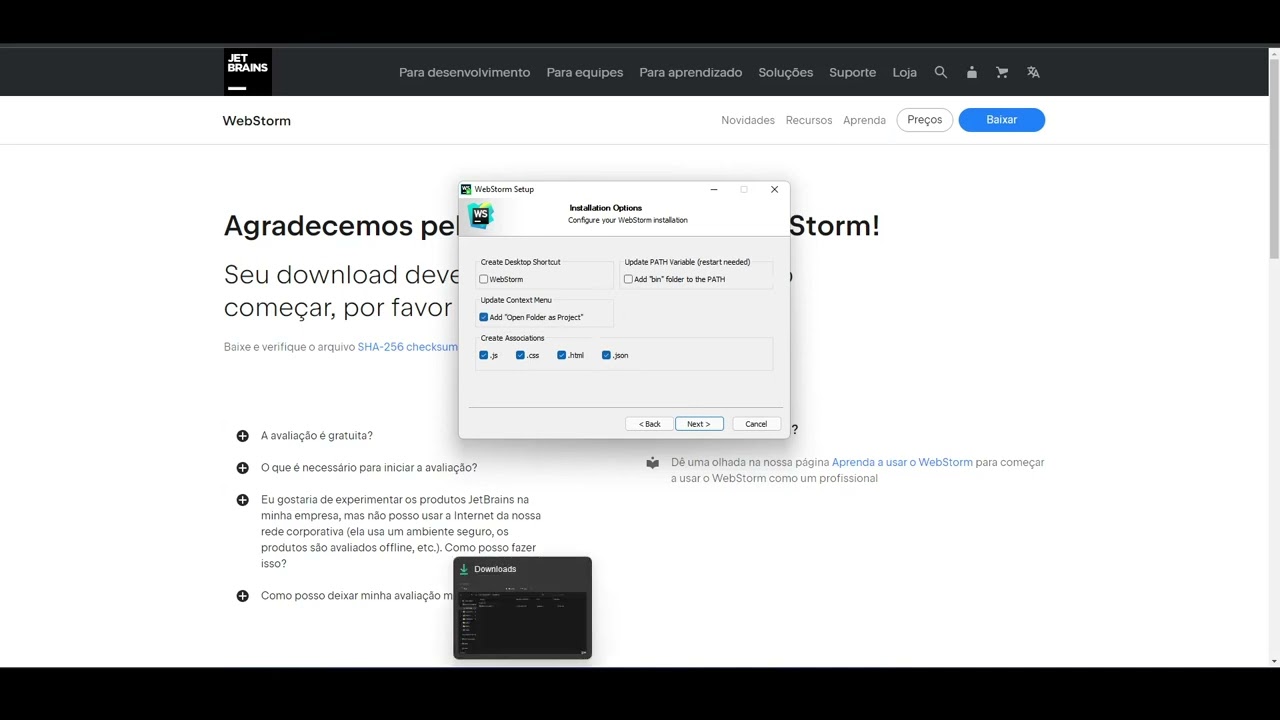Open the account profile icon
Viewport: 1280px width, 720px height.
972,72
